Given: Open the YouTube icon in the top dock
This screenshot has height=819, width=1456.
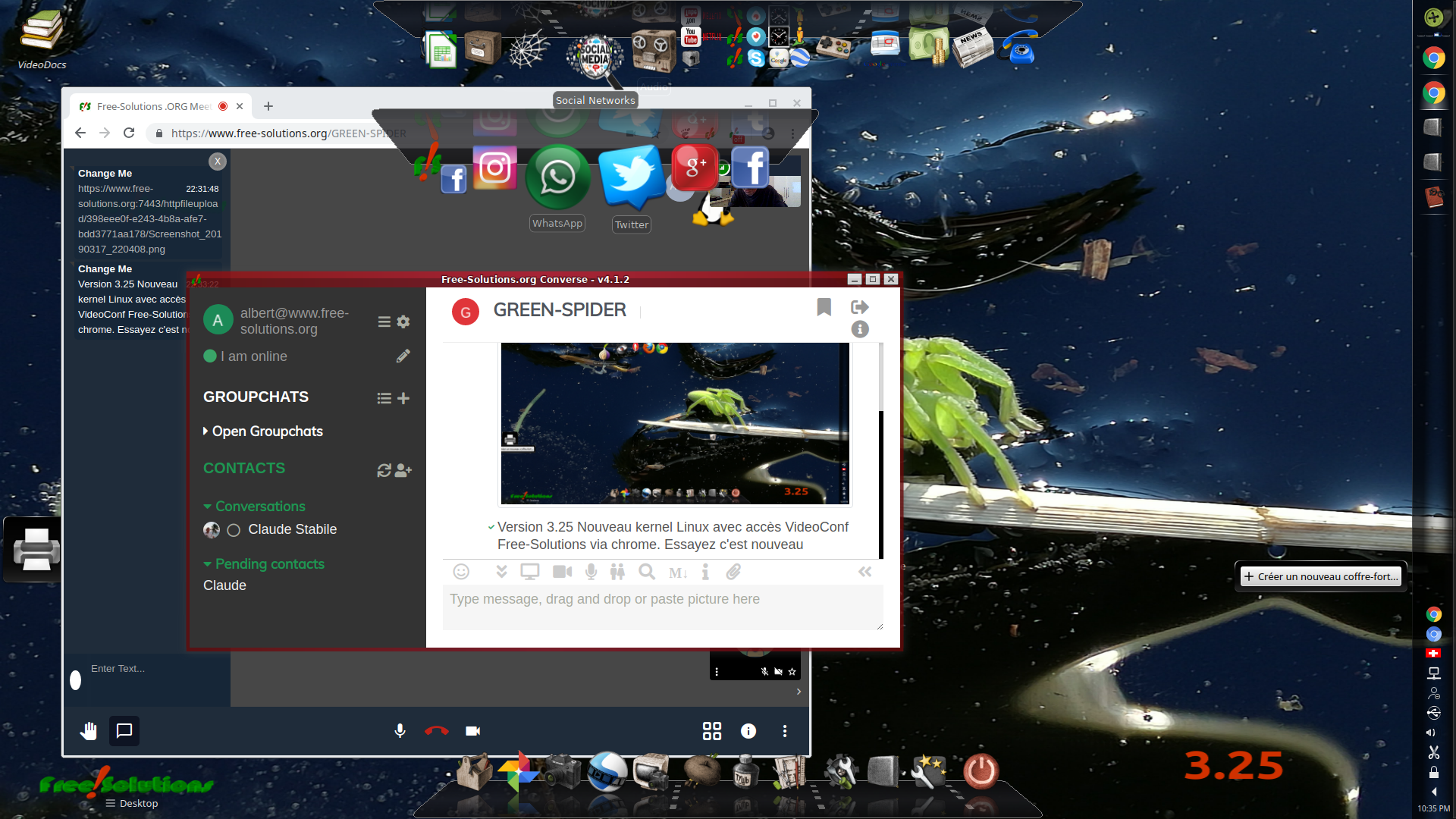Looking at the screenshot, I should coord(691,36).
